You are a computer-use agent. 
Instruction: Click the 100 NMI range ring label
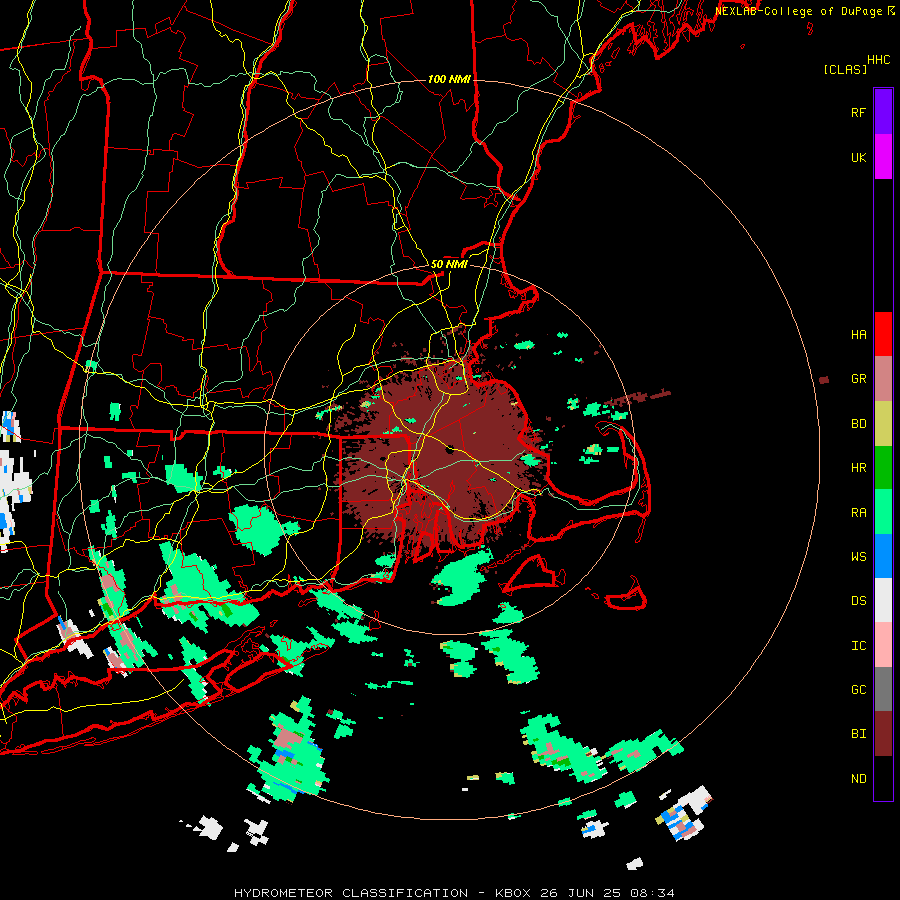(449, 79)
